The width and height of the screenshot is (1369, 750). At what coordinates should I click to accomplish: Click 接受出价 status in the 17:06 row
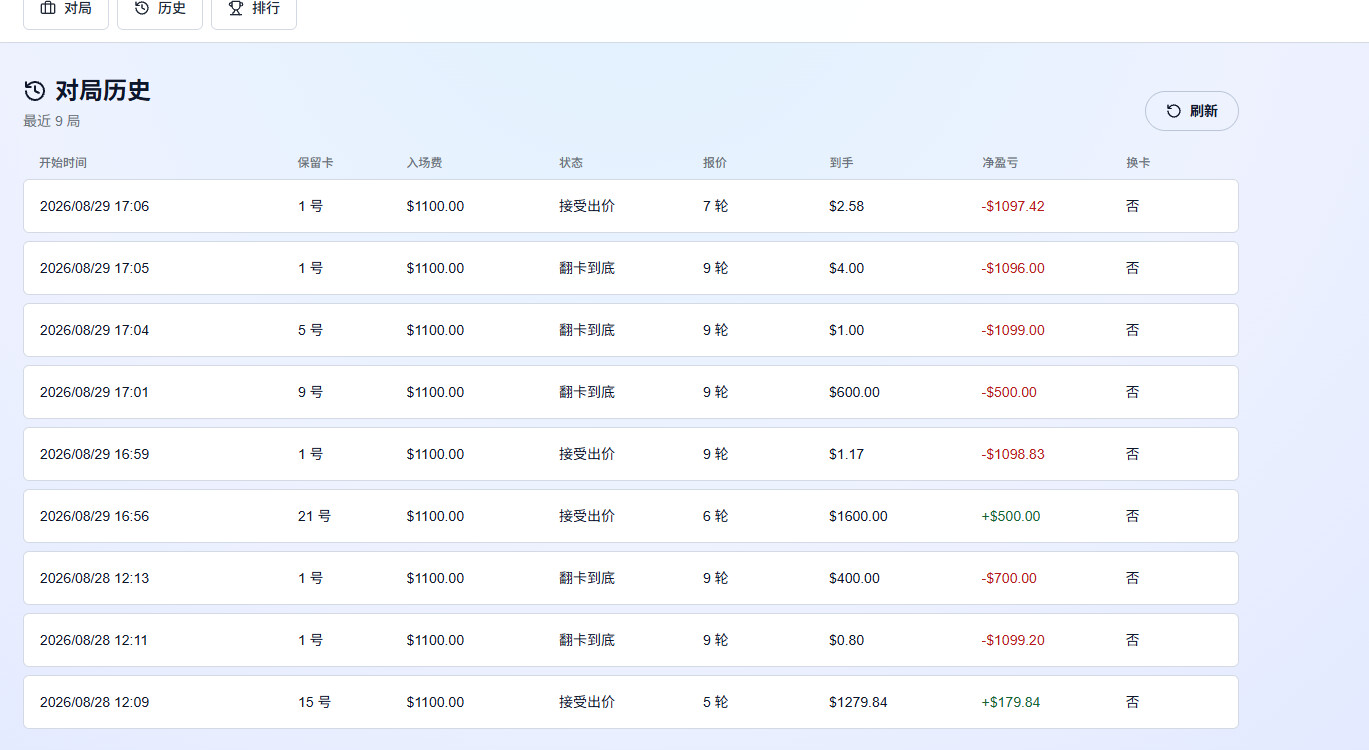(x=587, y=206)
